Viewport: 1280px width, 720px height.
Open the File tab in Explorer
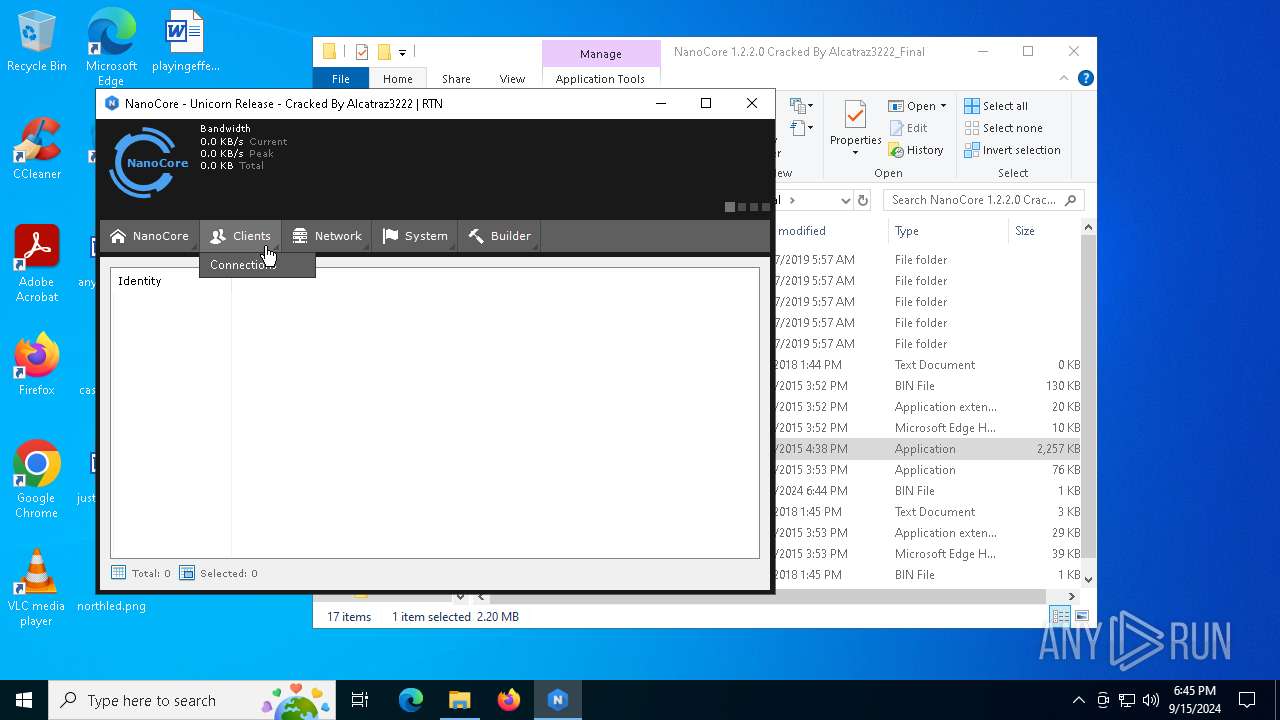[341, 79]
